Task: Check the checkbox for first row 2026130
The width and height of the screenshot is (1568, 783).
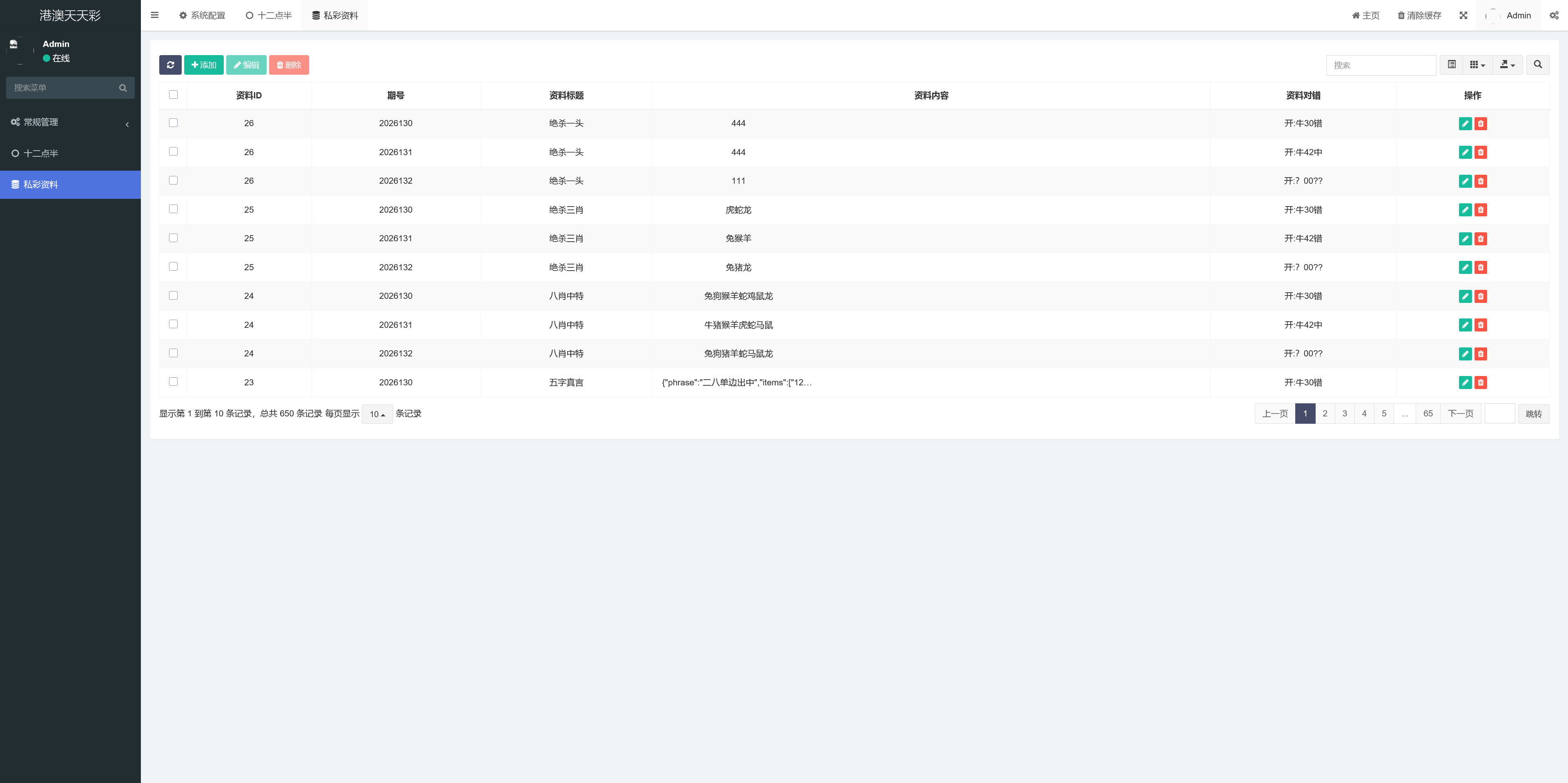Action: point(174,123)
